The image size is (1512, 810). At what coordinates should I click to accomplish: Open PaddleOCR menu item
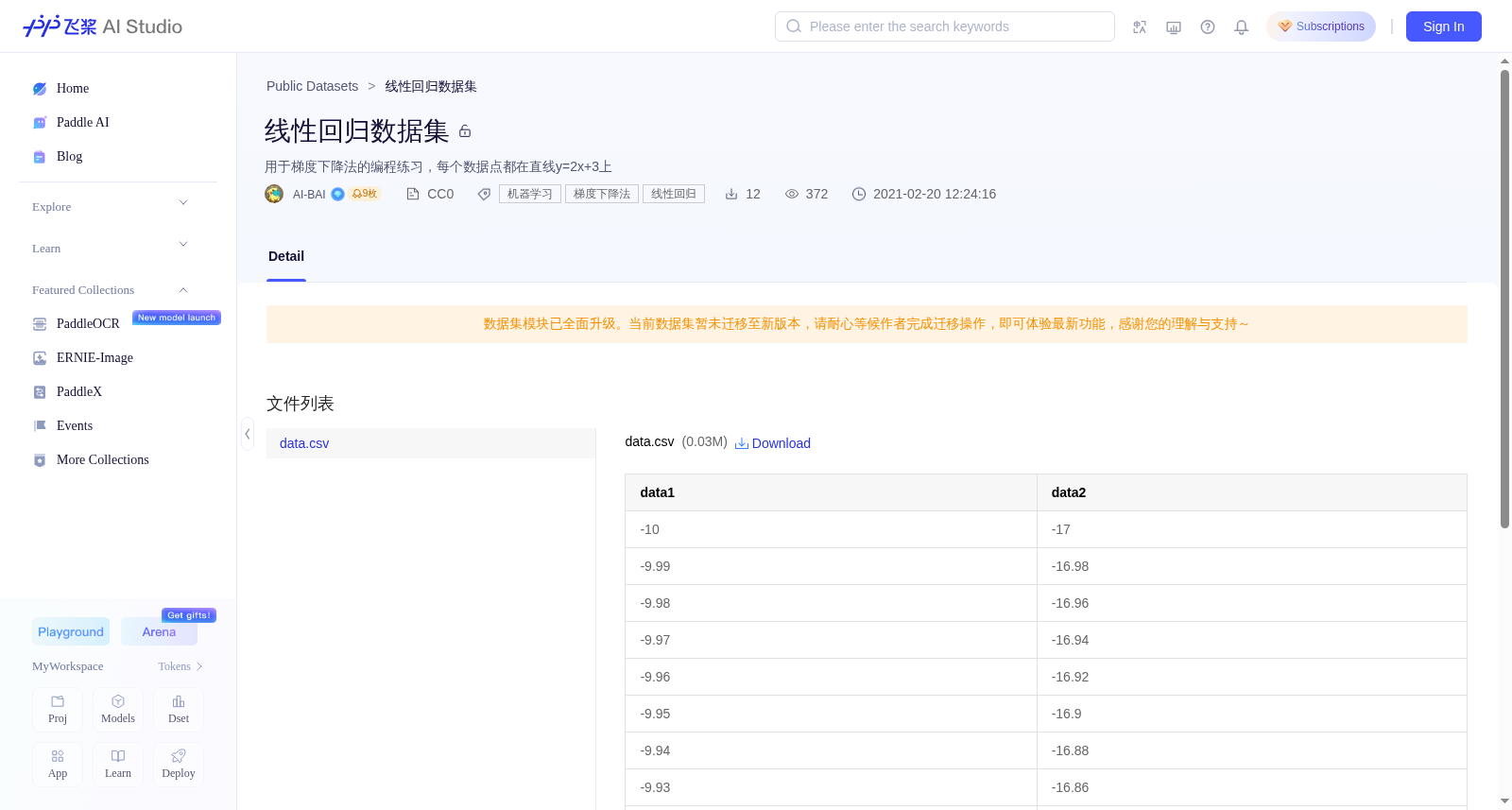(88, 324)
